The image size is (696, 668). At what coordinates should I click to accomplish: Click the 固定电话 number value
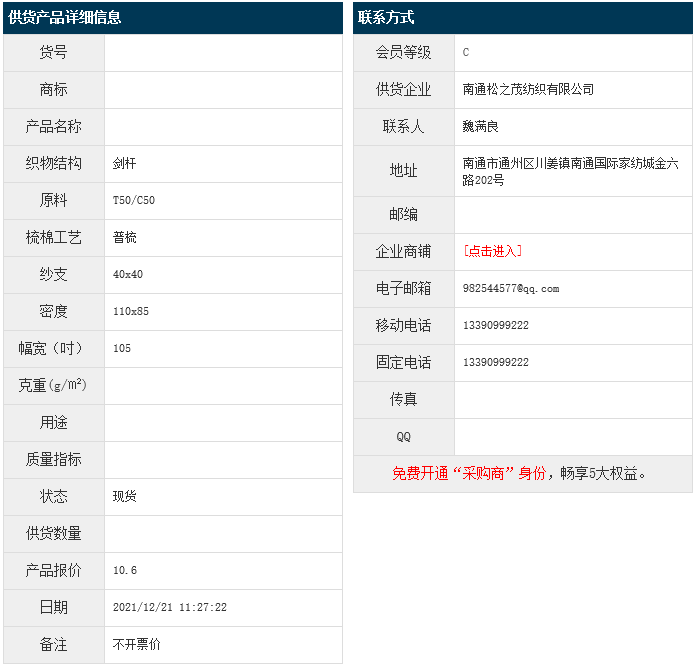coord(496,362)
